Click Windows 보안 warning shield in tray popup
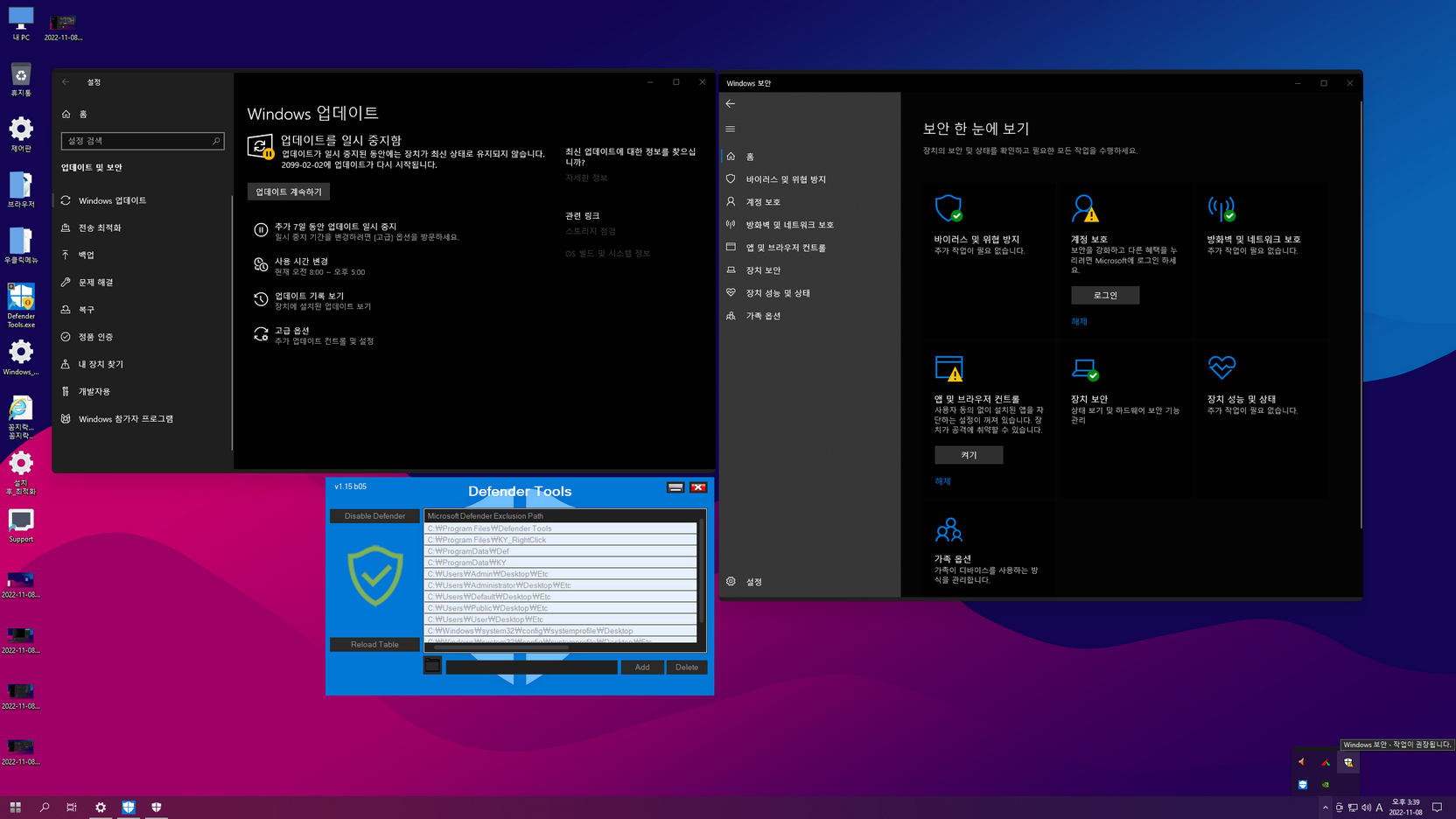Screen dimensions: 1456x819 pos(1348,762)
